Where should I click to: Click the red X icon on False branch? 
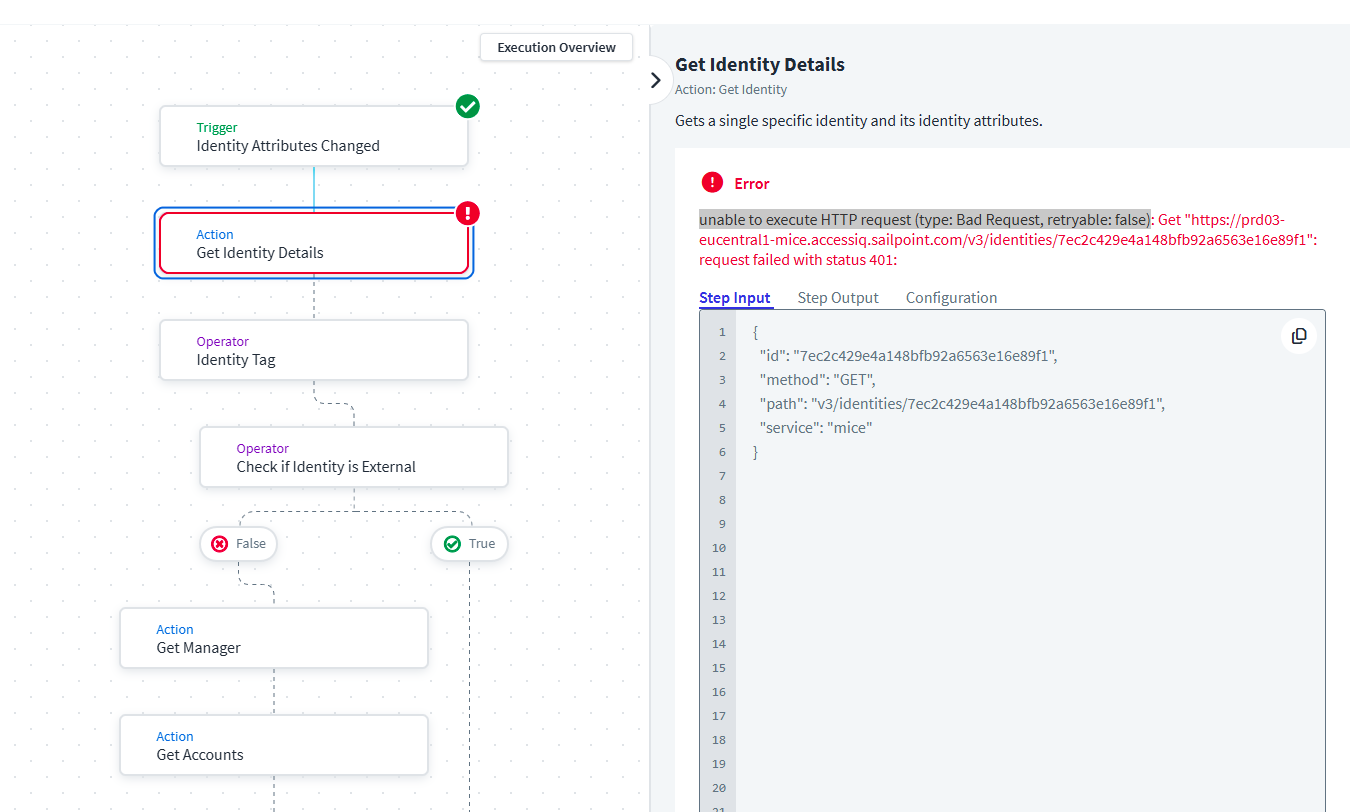(x=220, y=544)
